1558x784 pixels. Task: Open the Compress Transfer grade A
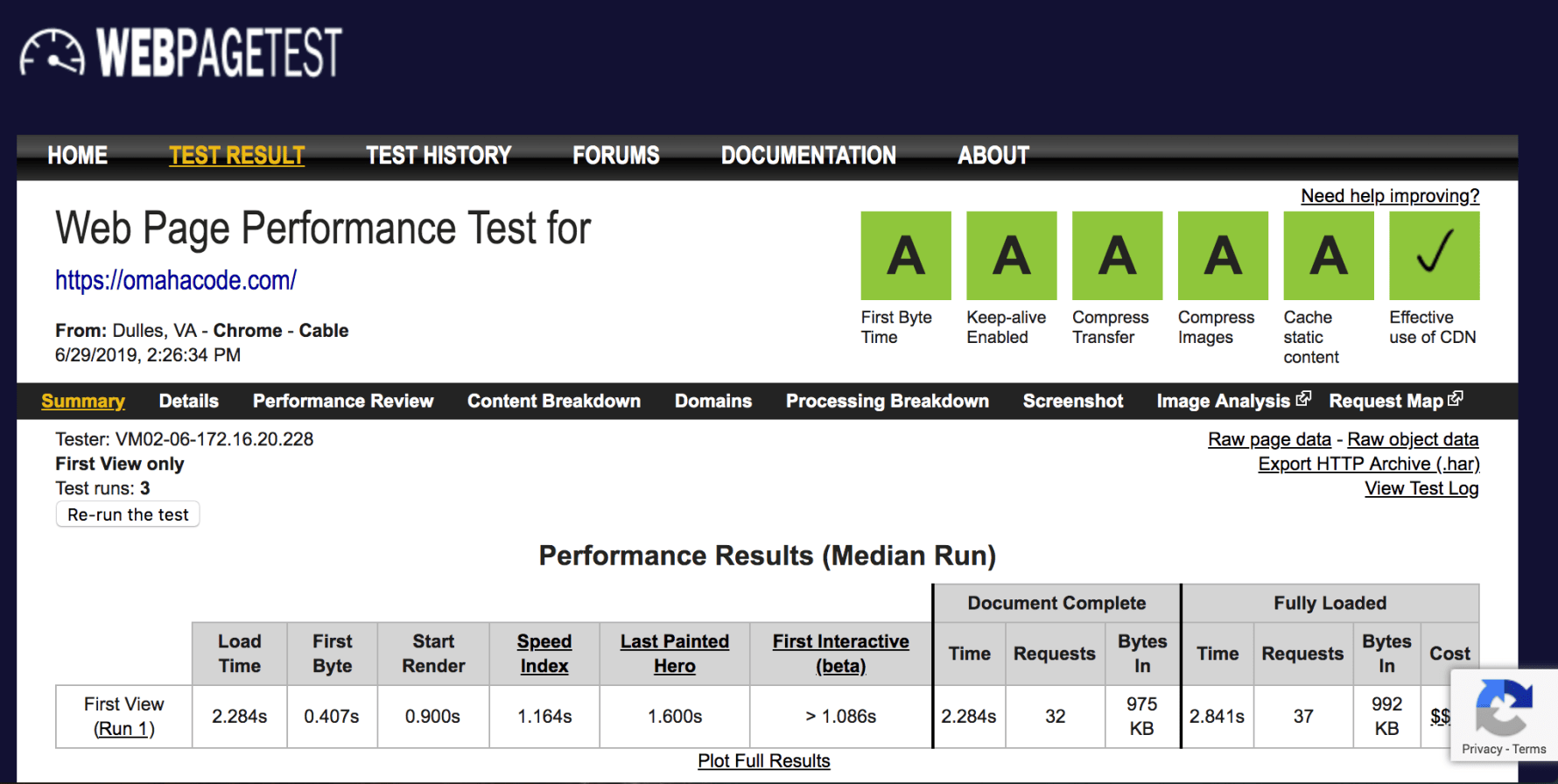[x=1118, y=255]
